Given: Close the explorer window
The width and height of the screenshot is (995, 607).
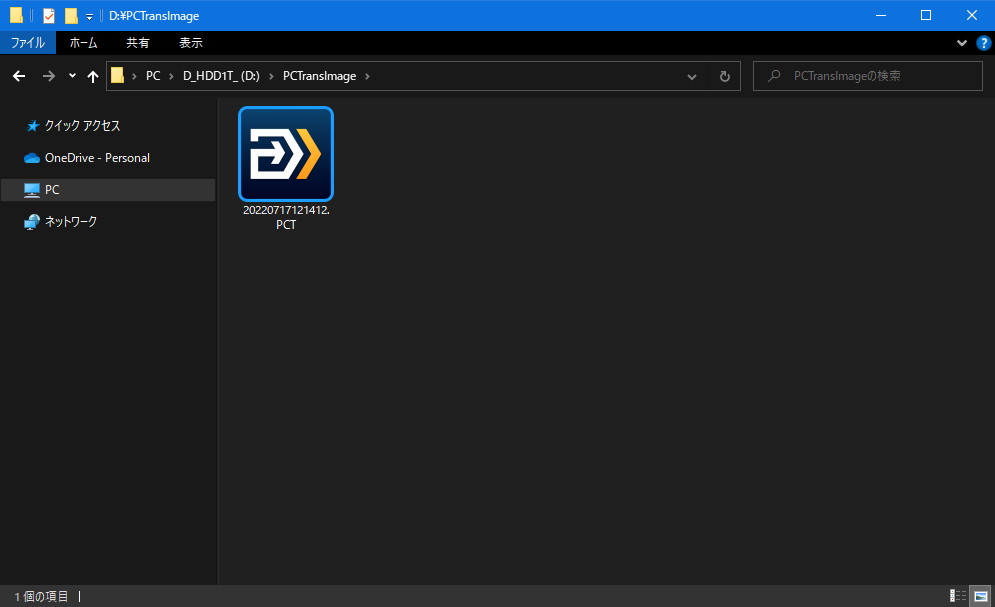Looking at the screenshot, I should 972,15.
